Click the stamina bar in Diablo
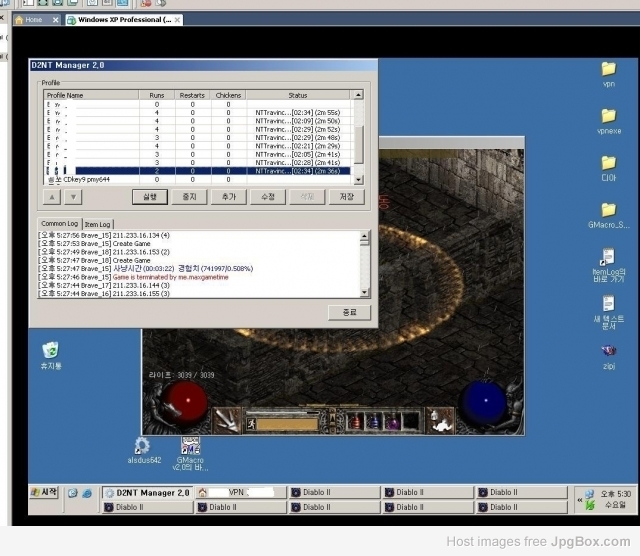This screenshot has width=640, height=556. point(287,425)
